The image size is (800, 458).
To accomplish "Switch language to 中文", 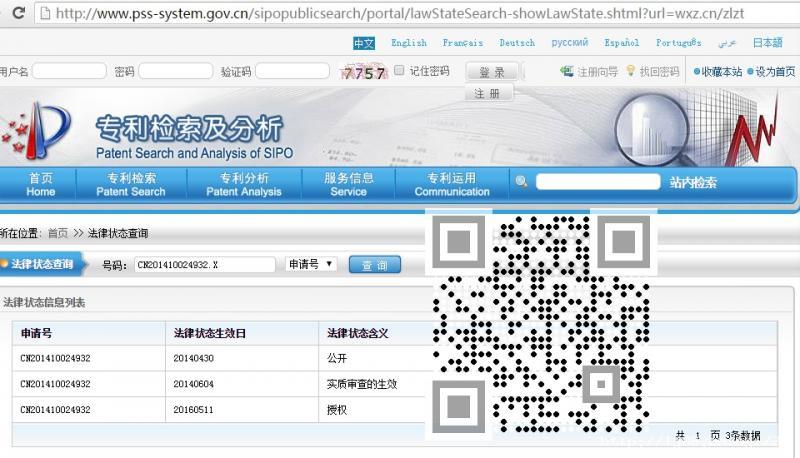I will click(x=364, y=43).
